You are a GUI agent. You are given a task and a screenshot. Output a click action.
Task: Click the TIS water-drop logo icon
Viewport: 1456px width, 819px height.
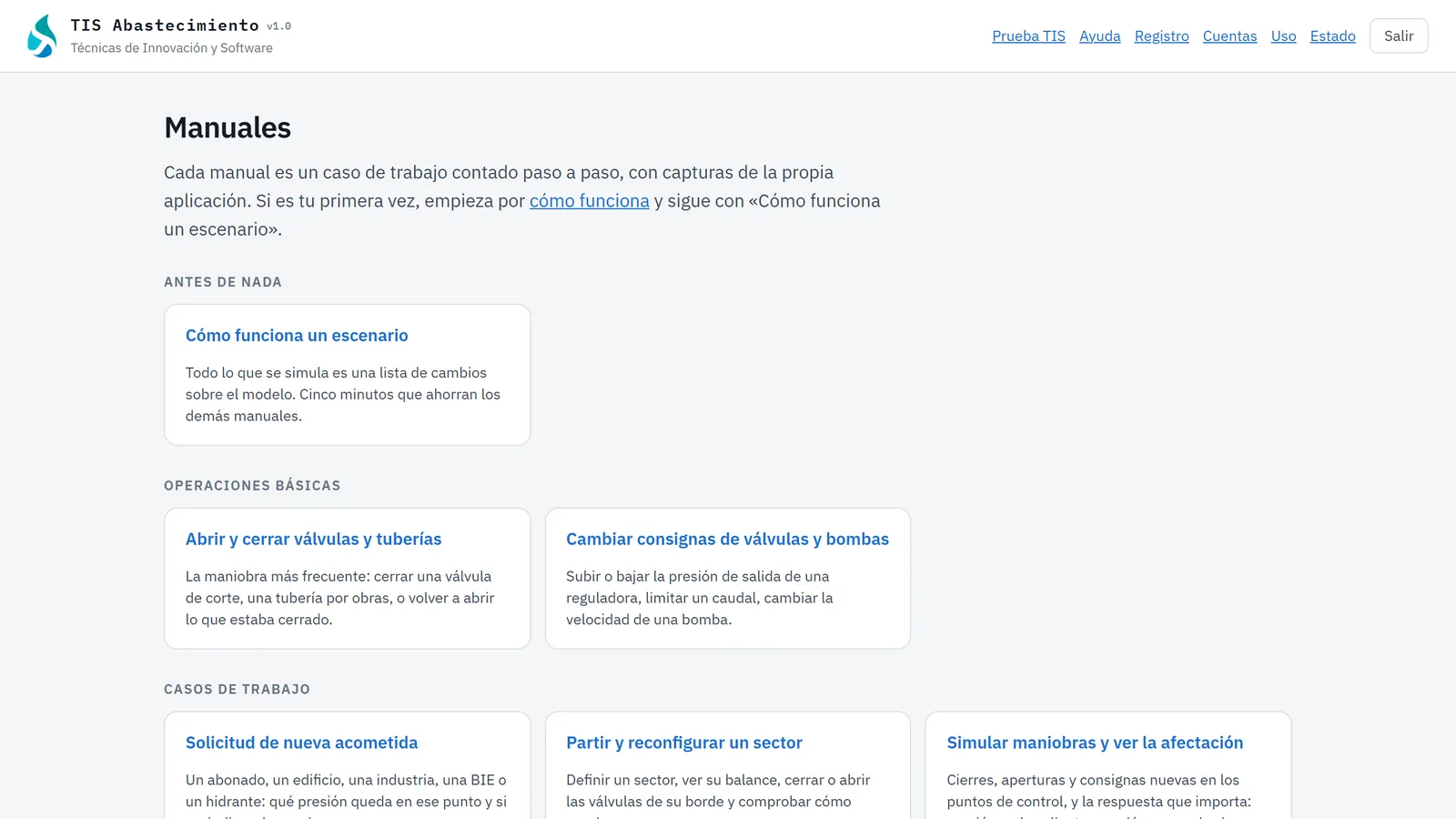coord(42,36)
